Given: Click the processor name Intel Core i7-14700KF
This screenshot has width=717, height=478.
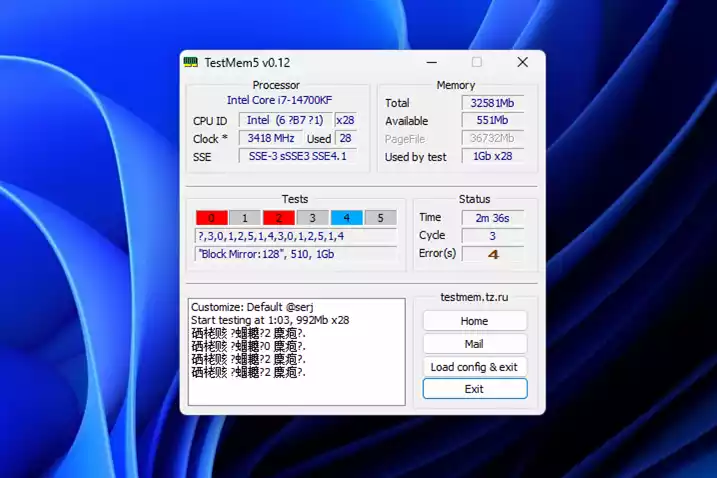Looking at the screenshot, I should (x=279, y=100).
